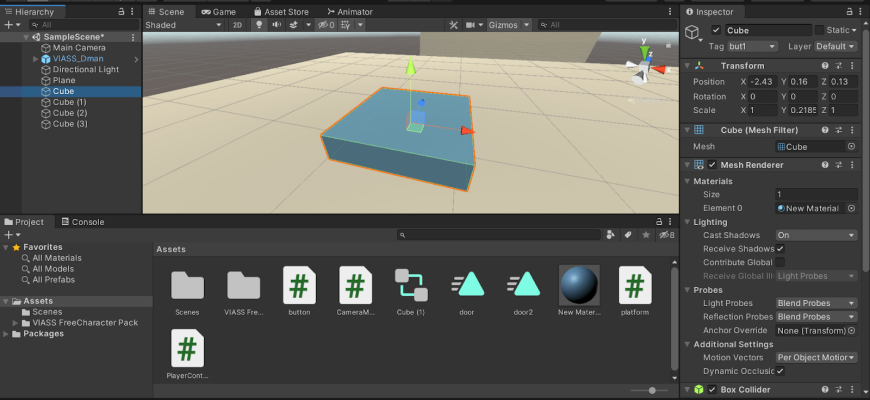Uncheck the Cube active checkbox in Inspector
Screen dimensions: 870x400
coord(715,31)
